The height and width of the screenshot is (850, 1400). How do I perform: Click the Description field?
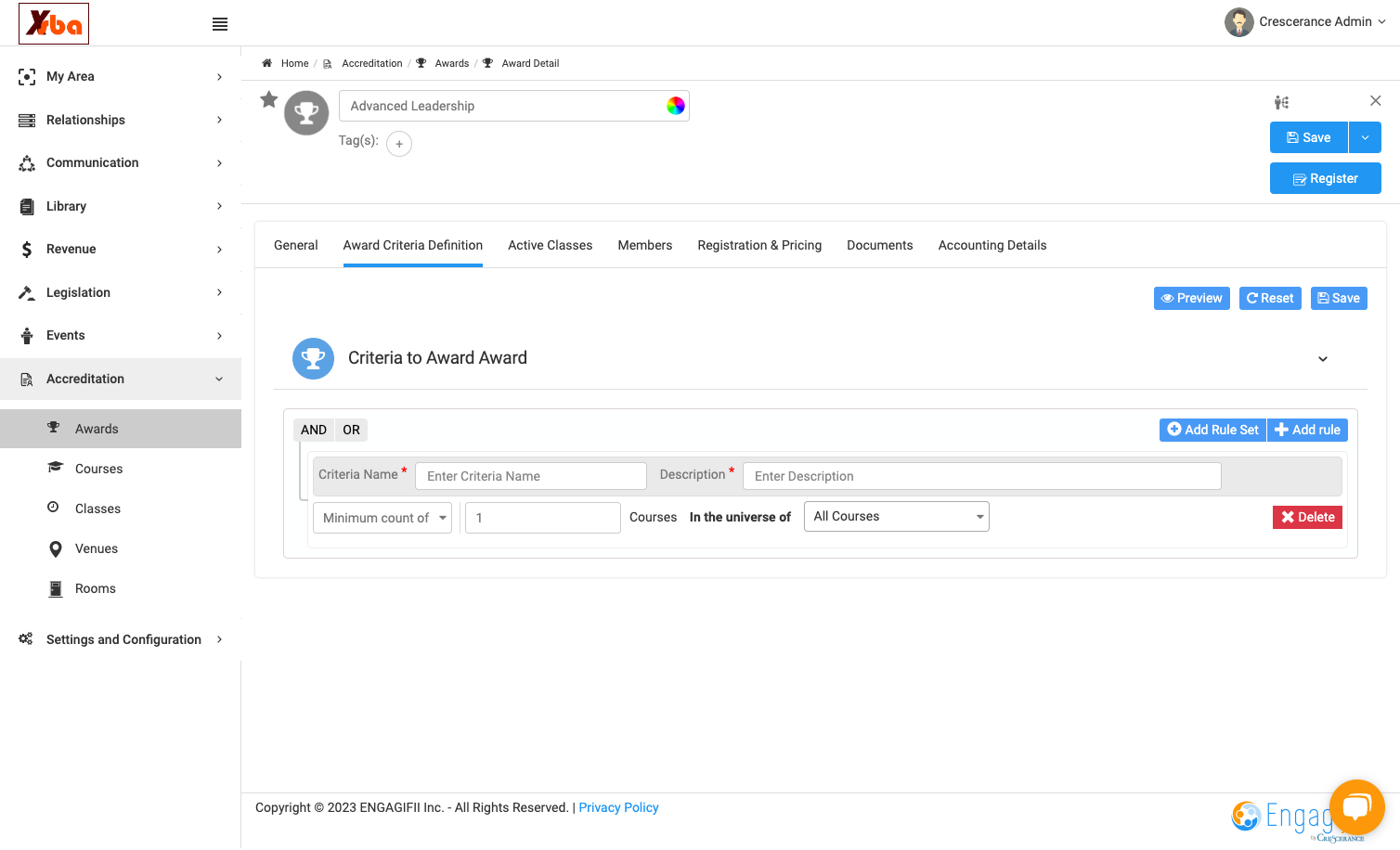click(x=982, y=476)
